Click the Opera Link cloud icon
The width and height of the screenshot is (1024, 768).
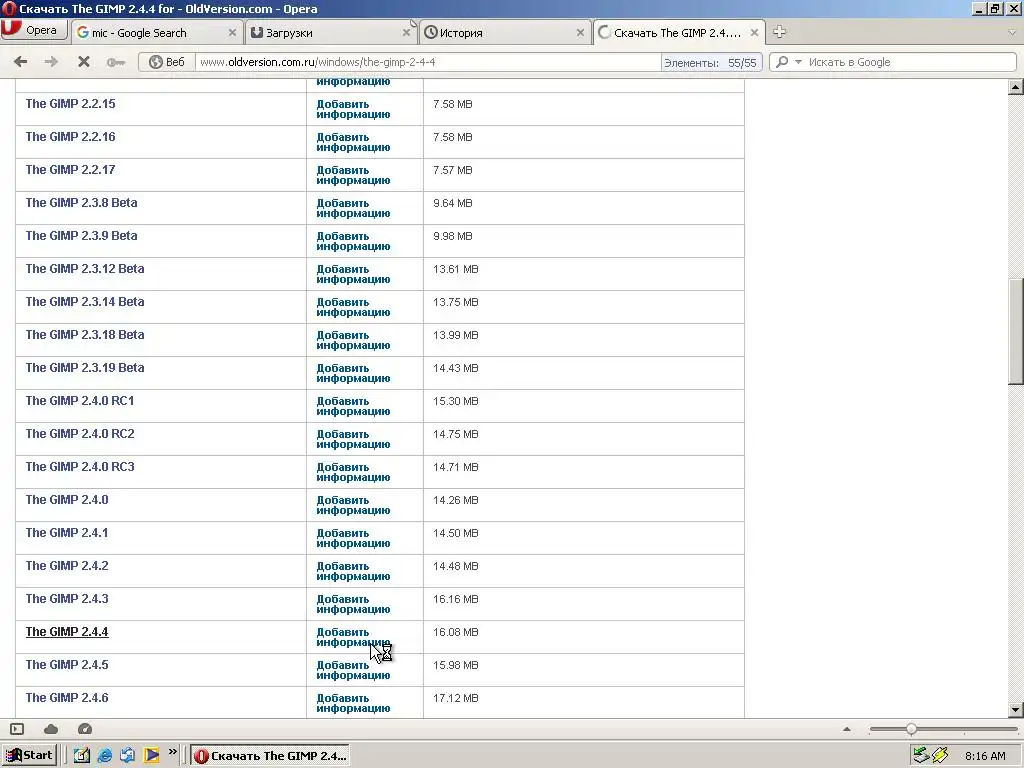tap(51, 729)
